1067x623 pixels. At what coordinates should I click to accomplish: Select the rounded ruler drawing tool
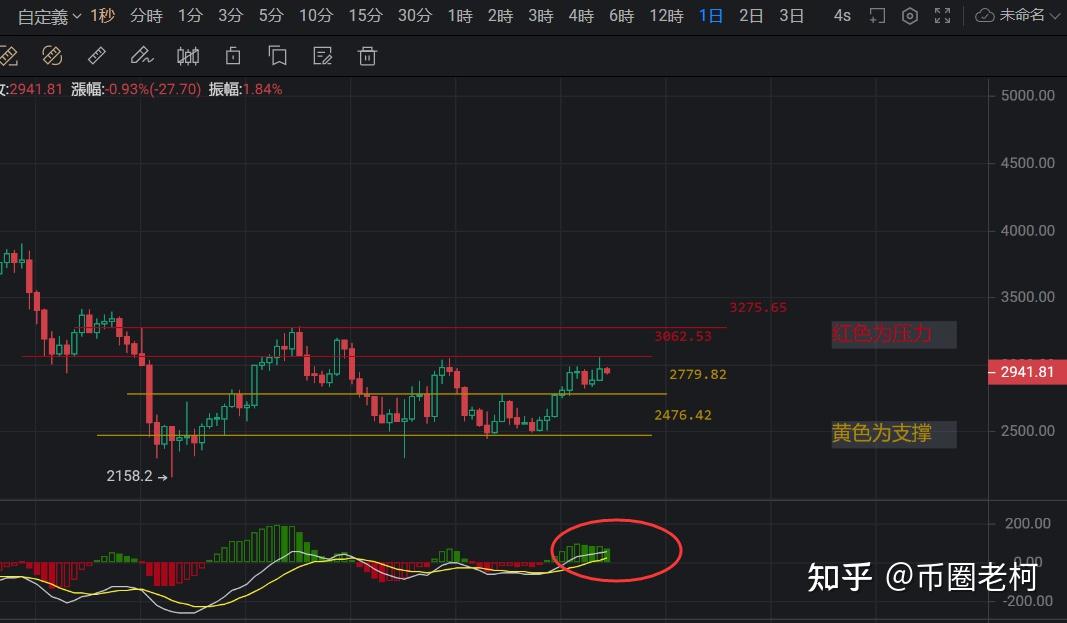point(52,56)
